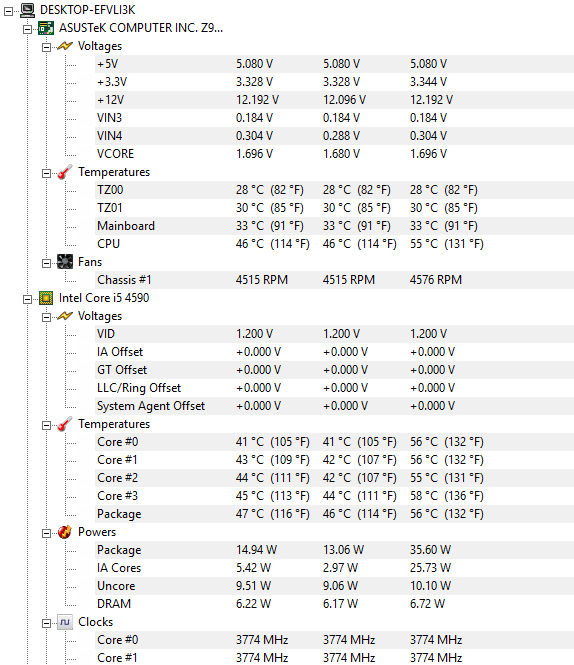Viewport: 574px width, 665px height.
Task: Click the motherboard Voltages lightning icon
Action: pos(65,46)
